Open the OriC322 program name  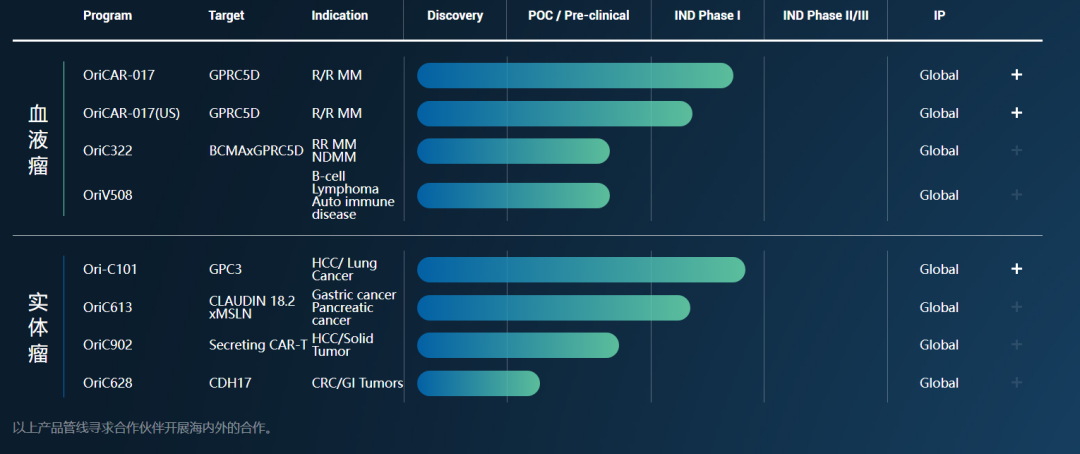pos(107,151)
